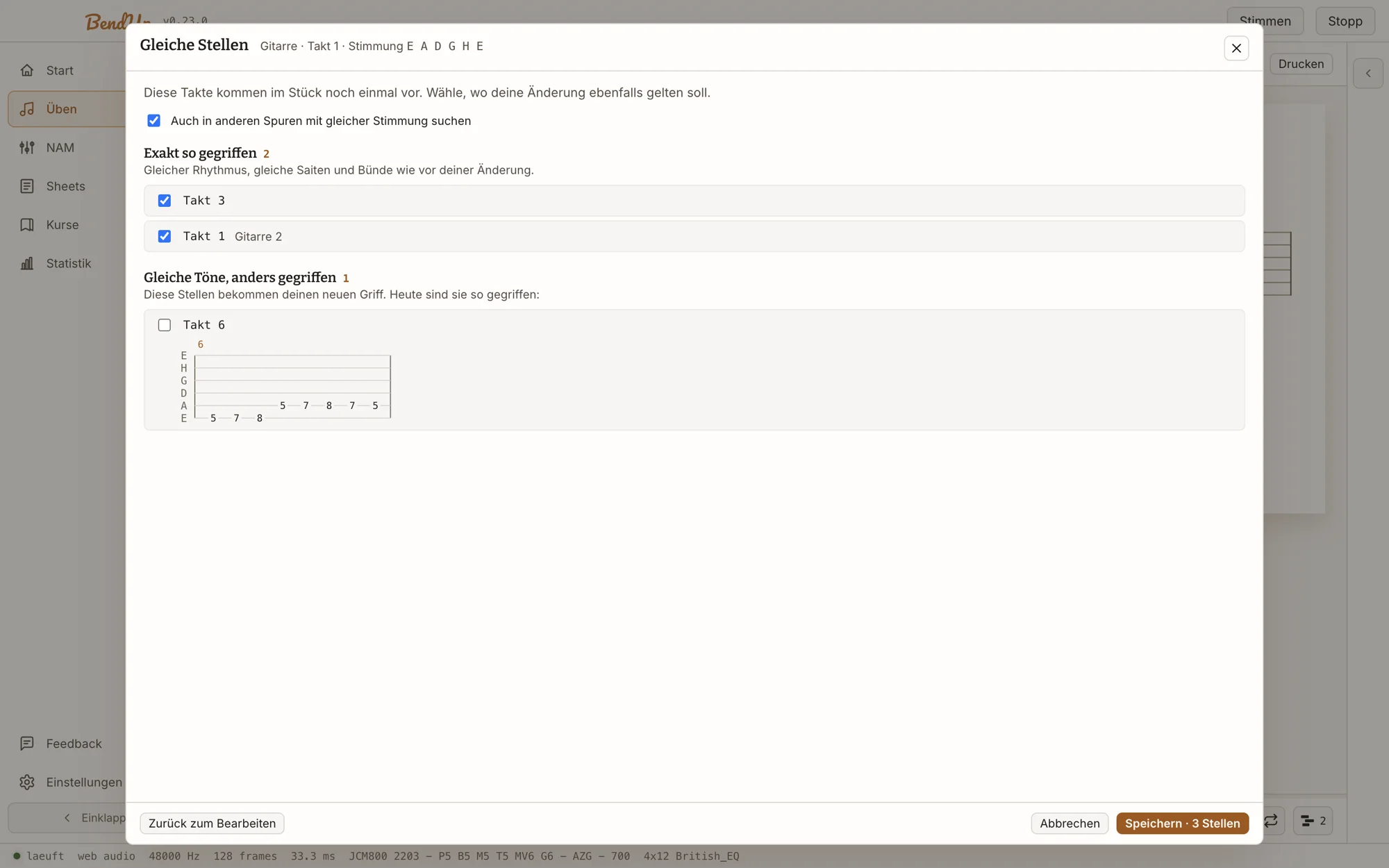Click the laeuft status indicator
1389x868 pixels.
coord(39,856)
